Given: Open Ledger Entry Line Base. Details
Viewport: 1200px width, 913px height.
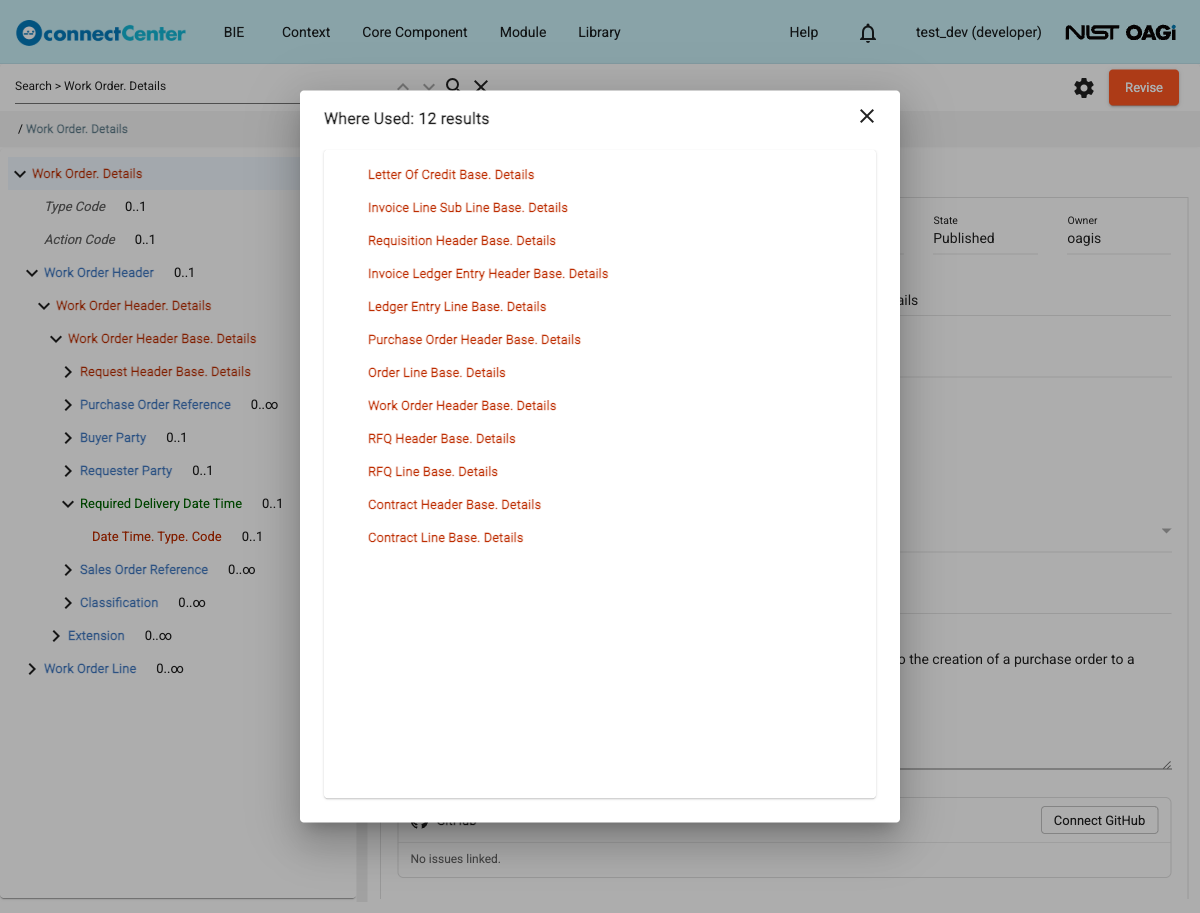Looking at the screenshot, I should click(457, 307).
